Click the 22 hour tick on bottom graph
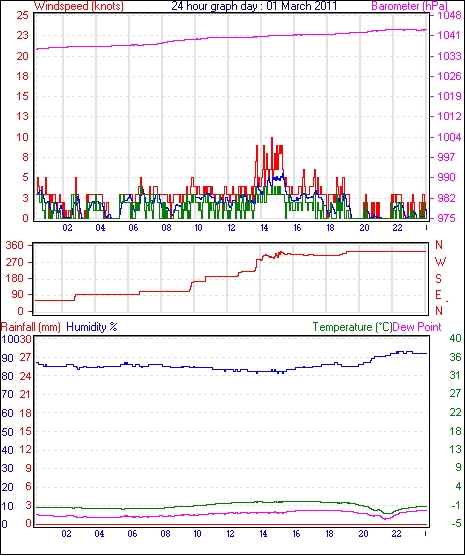This screenshot has width=465, height=556. (396, 534)
